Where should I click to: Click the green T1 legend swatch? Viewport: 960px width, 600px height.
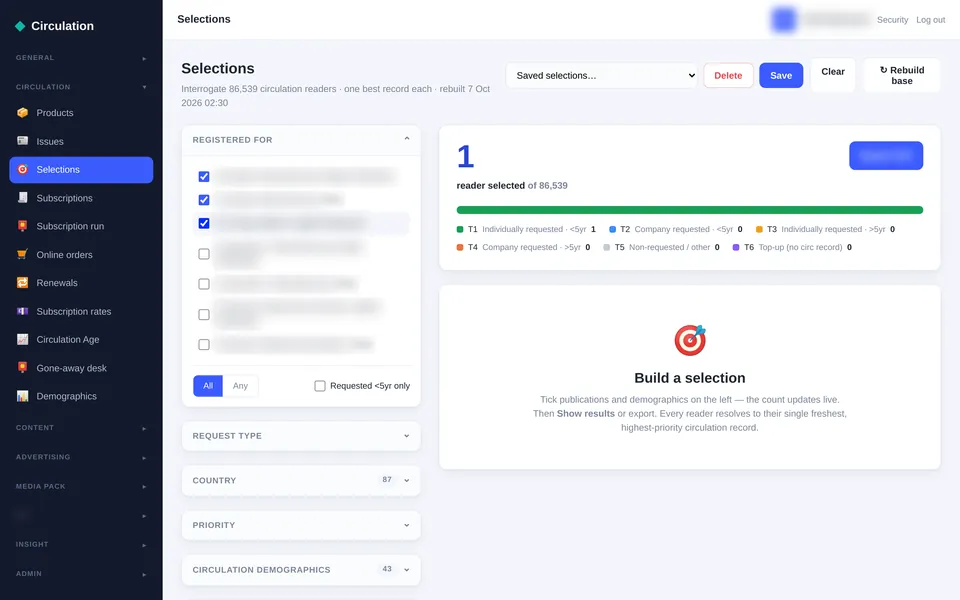click(460, 229)
